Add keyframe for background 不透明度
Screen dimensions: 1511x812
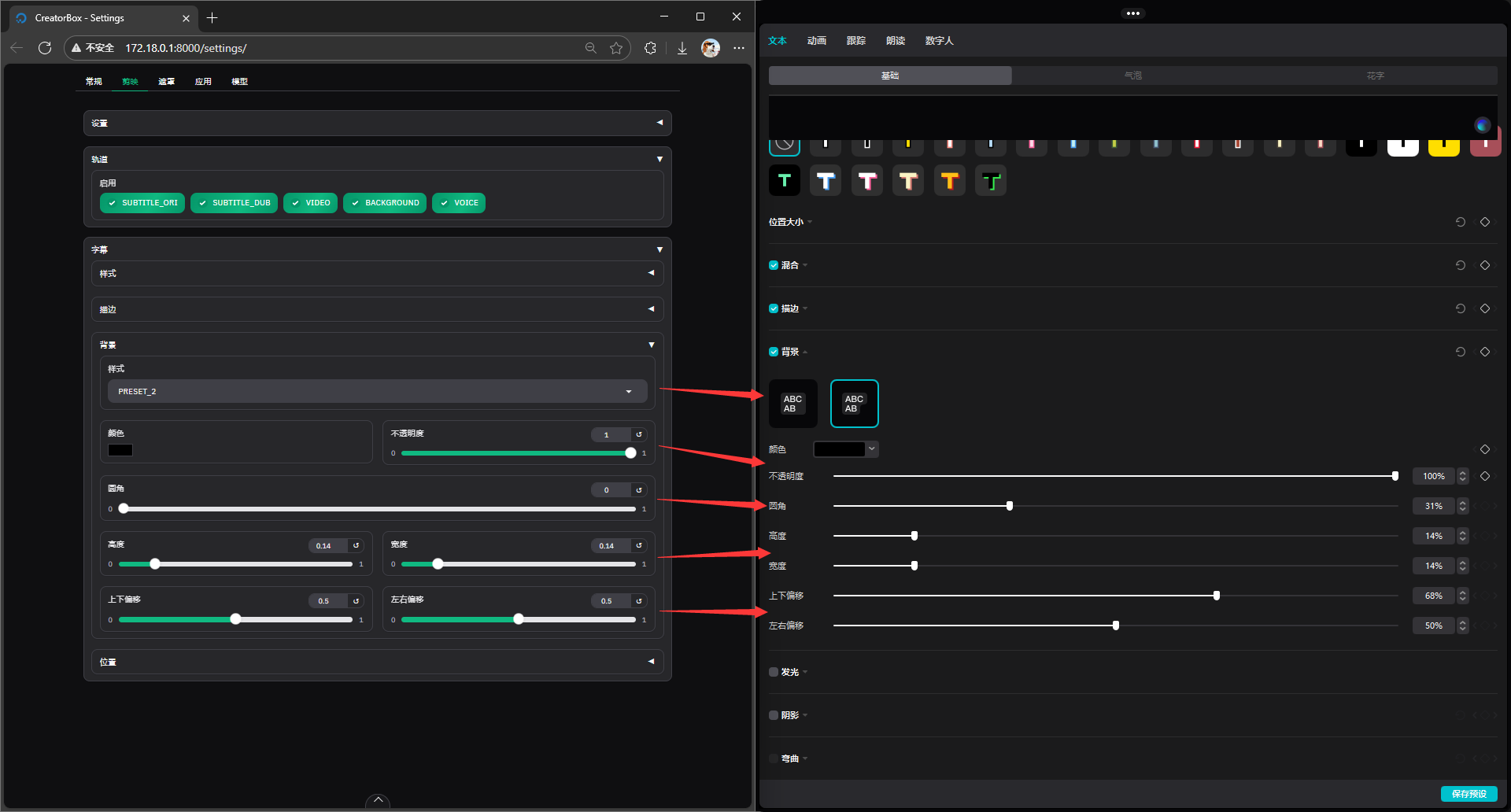click(1485, 476)
